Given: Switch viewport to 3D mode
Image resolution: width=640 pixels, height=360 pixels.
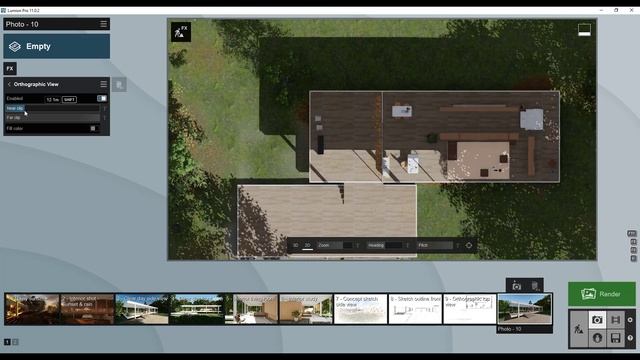Looking at the screenshot, I should (x=296, y=245).
